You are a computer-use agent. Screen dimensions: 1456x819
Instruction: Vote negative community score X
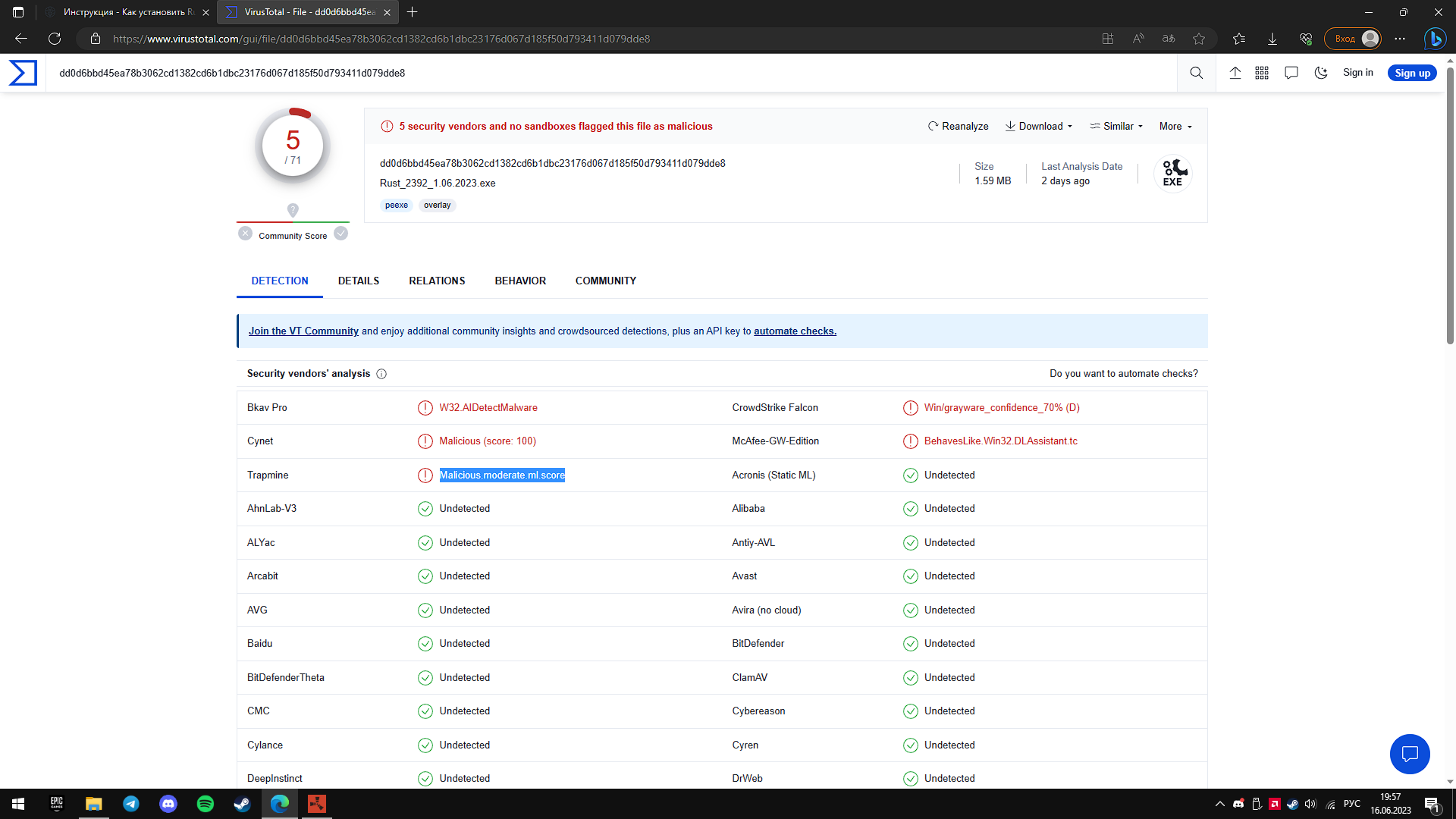pos(245,234)
